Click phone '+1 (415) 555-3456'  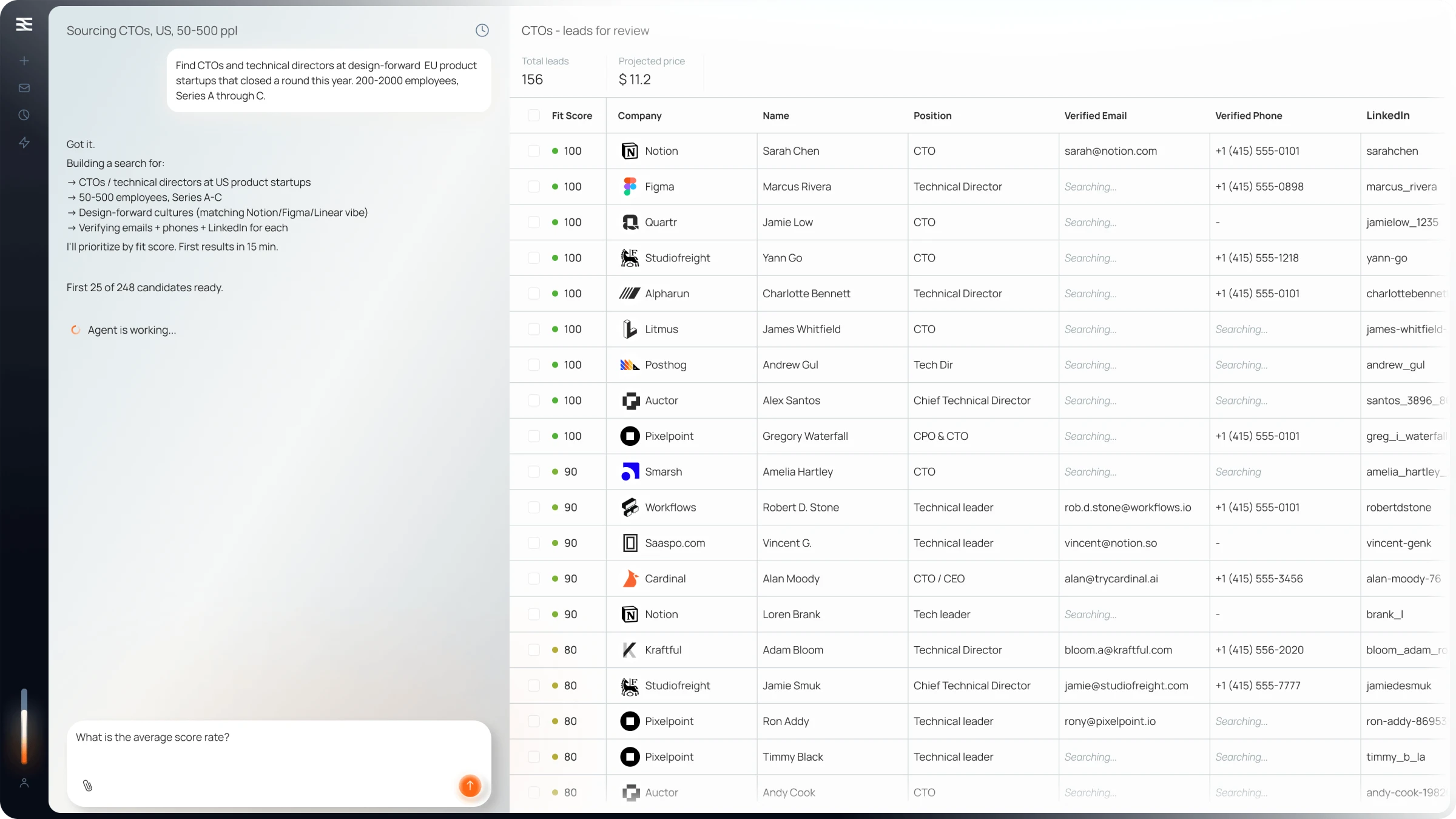point(1259,579)
